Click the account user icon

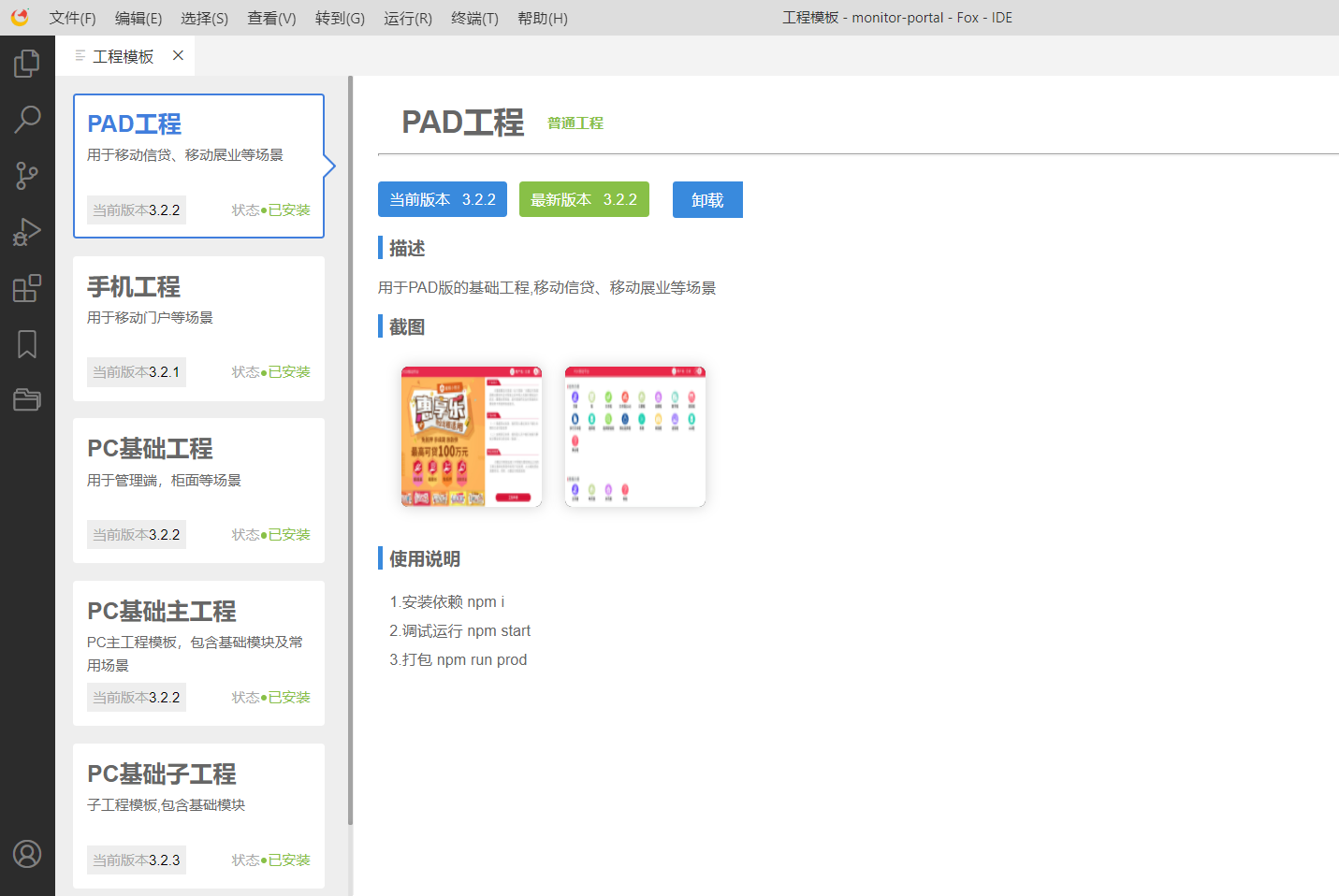click(27, 854)
